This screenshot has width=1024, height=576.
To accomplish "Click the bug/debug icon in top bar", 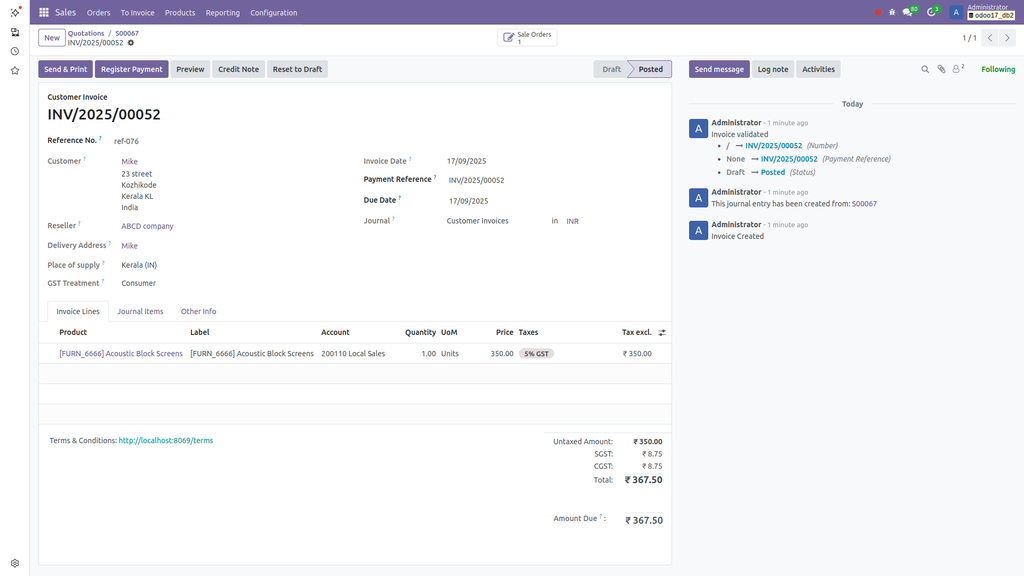I will (891, 11).
